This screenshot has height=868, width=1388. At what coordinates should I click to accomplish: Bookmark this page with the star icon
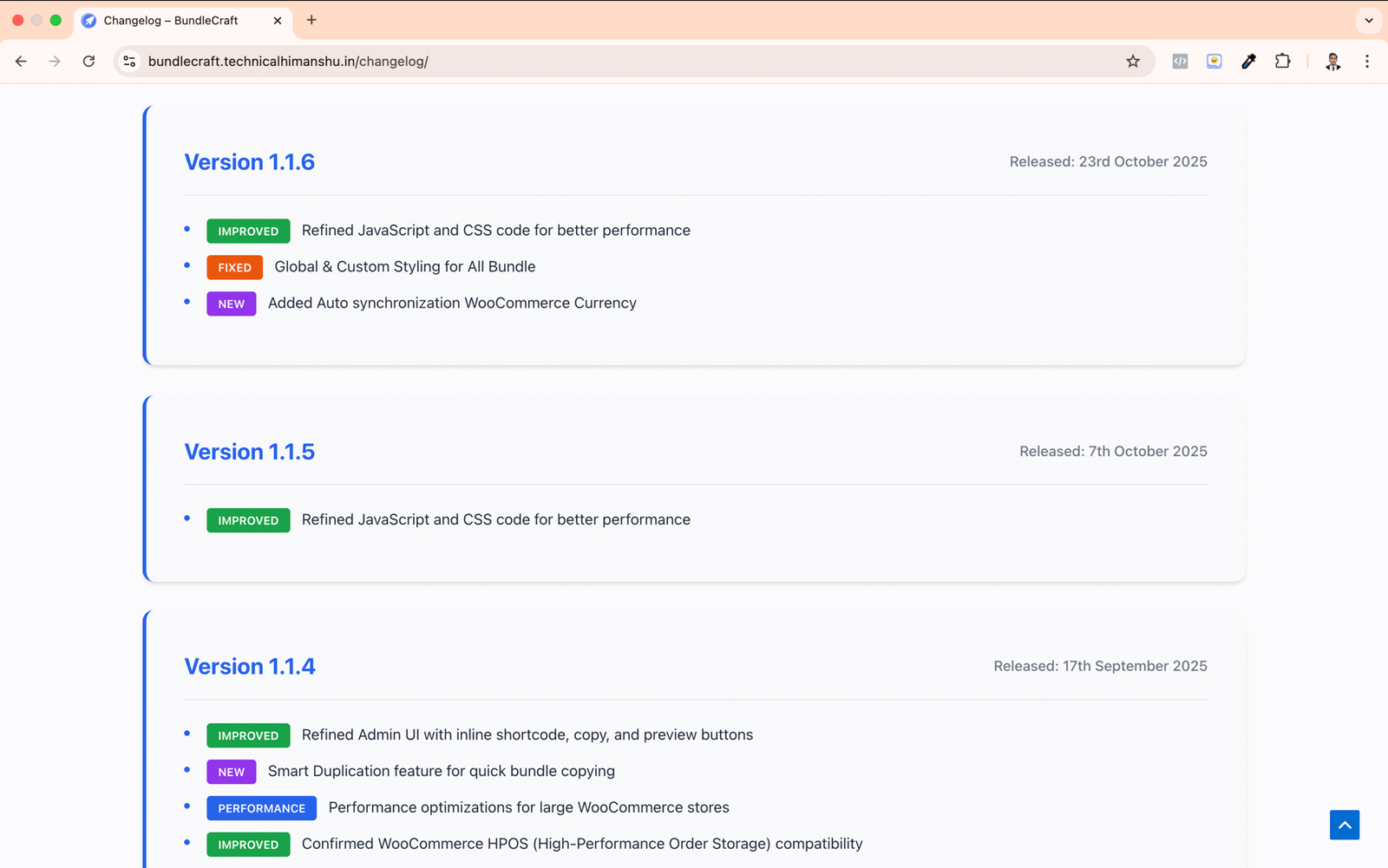1133,62
